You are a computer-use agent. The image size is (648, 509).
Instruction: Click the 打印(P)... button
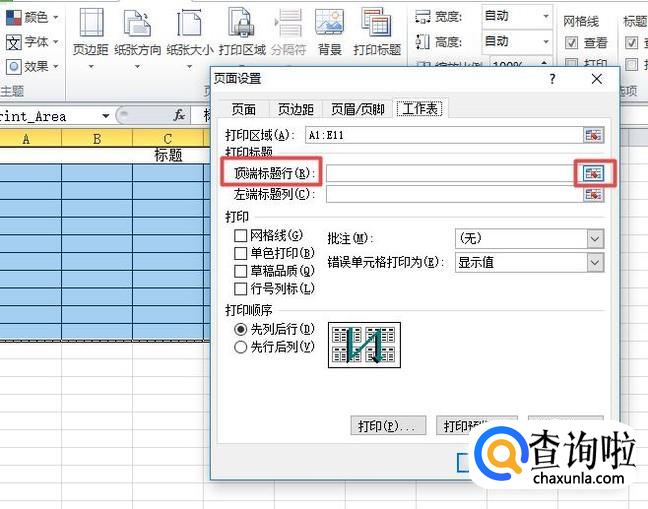pyautogui.click(x=390, y=426)
